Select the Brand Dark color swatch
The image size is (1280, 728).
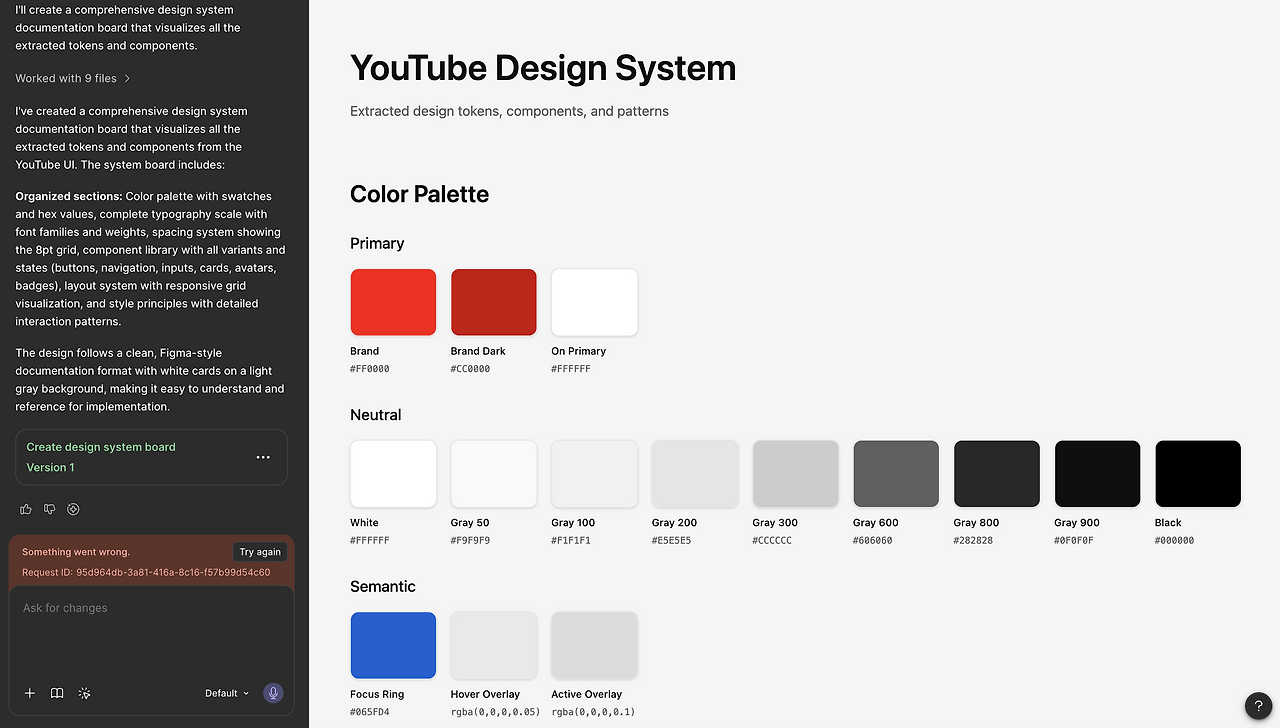point(494,302)
